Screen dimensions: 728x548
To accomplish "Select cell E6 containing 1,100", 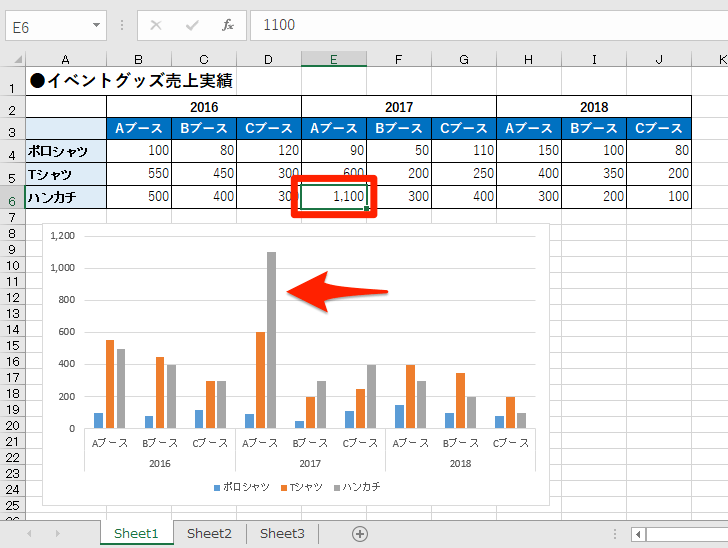I will [x=334, y=197].
